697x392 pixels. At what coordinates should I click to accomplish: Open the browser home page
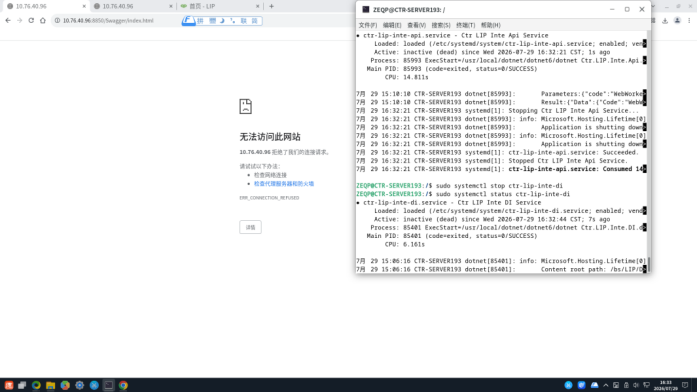coord(43,20)
